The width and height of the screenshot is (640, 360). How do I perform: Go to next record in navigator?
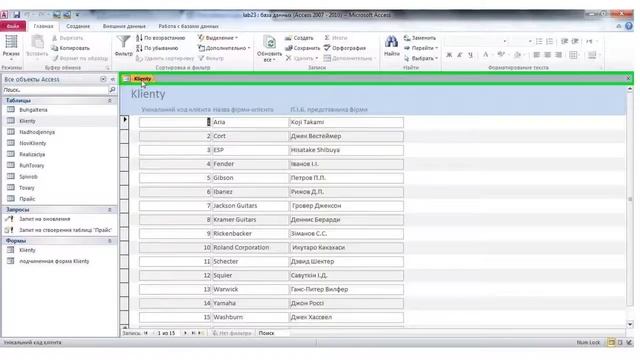[x=185, y=333]
